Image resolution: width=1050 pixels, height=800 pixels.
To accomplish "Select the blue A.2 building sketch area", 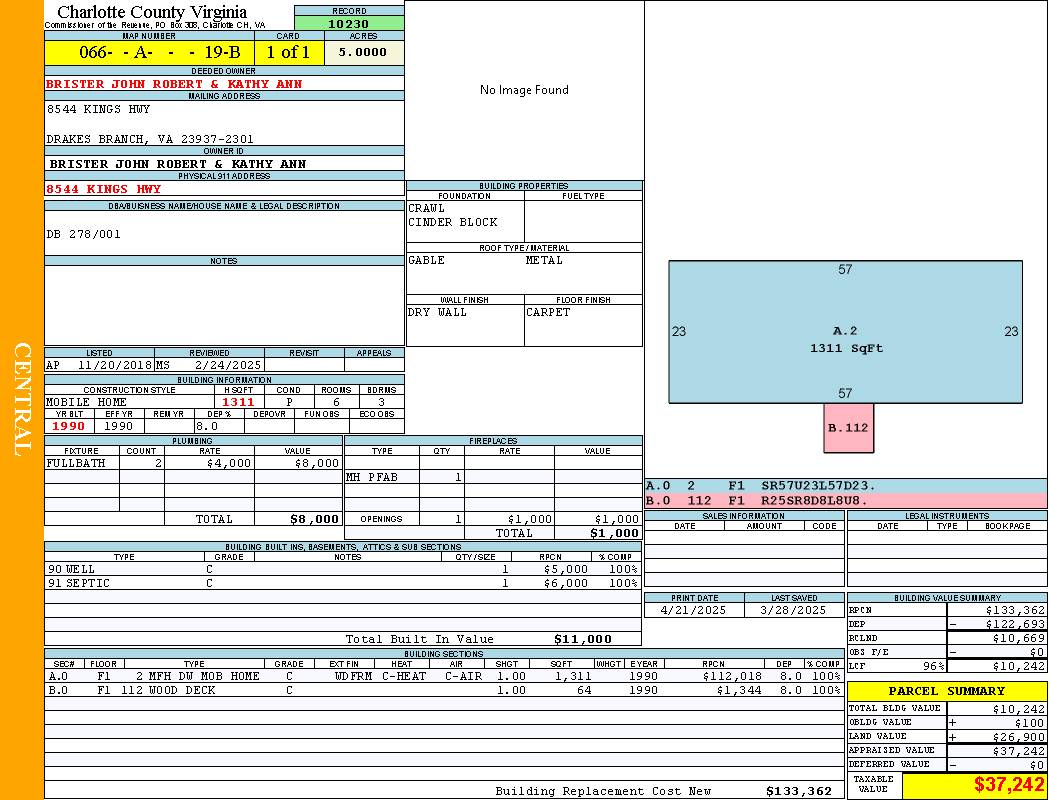I will pyautogui.click(x=845, y=332).
